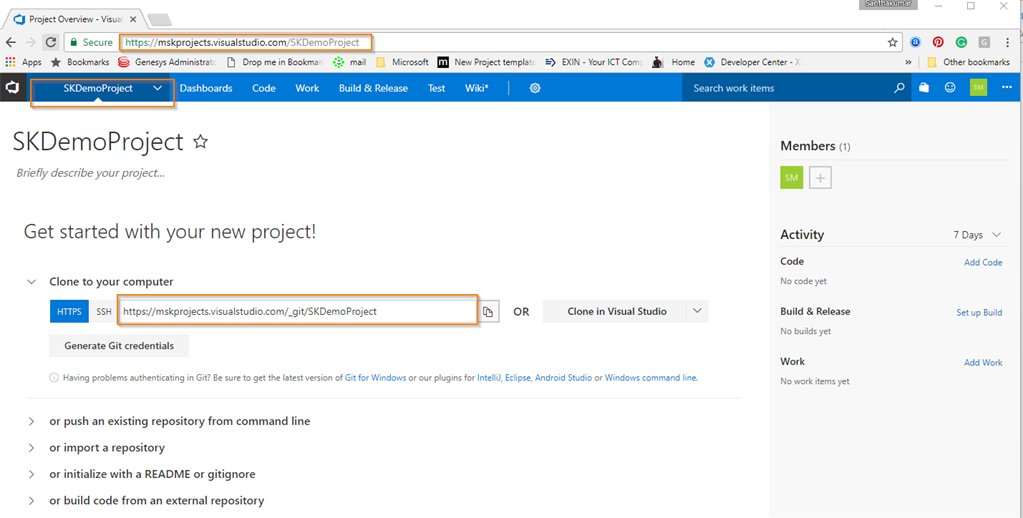This screenshot has width=1023, height=518.
Task: Bookmark this page with the star icon
Action: (x=893, y=42)
